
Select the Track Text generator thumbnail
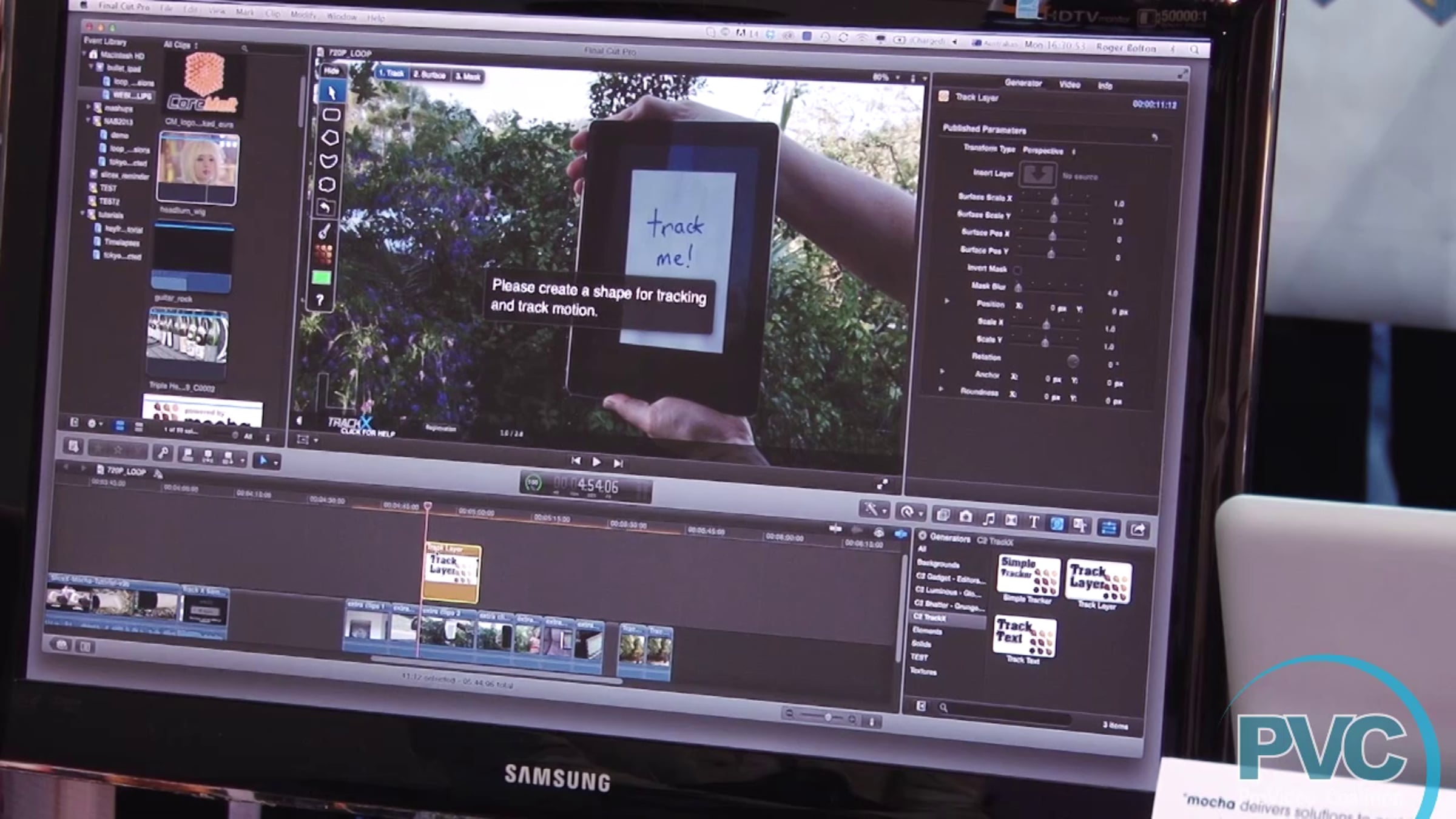[x=1025, y=637]
